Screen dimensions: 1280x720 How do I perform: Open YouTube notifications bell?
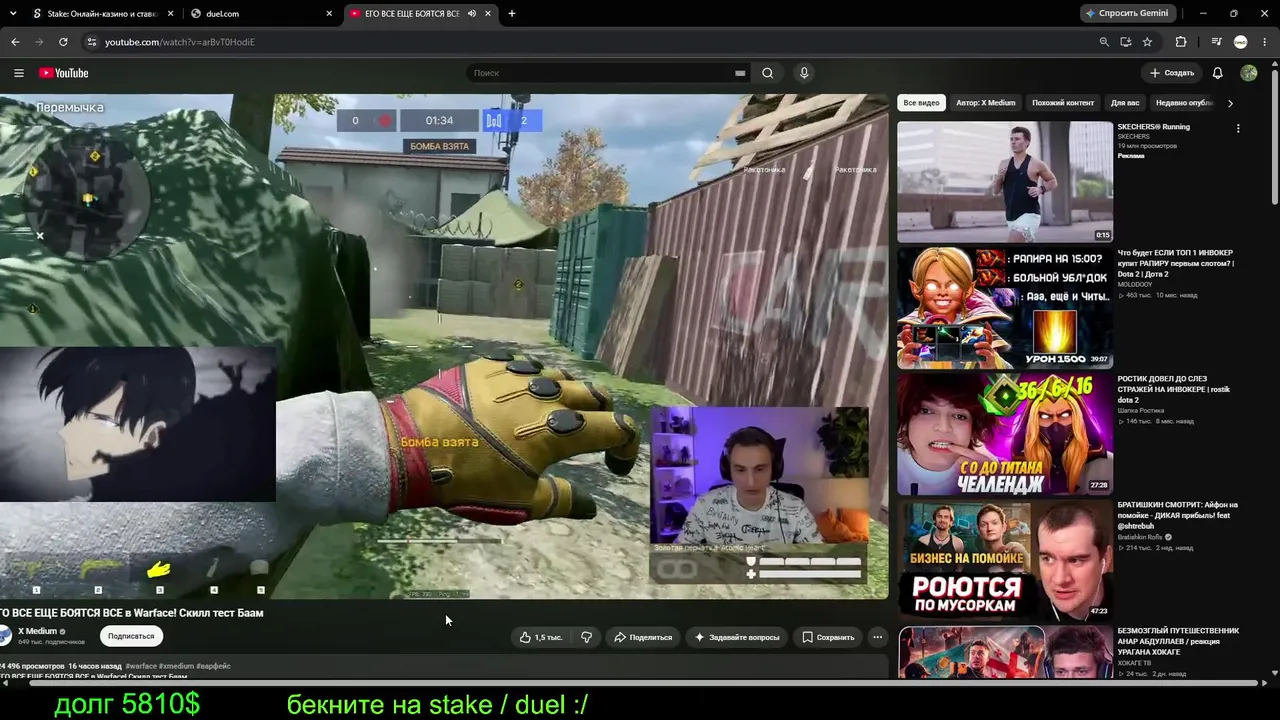click(x=1217, y=73)
